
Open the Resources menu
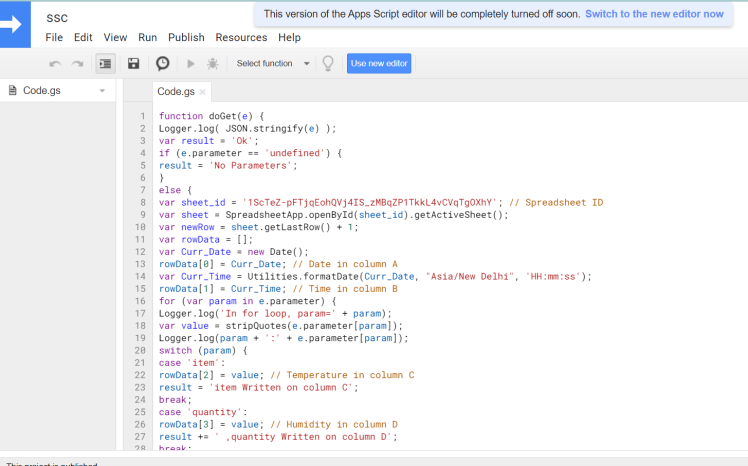(241, 37)
